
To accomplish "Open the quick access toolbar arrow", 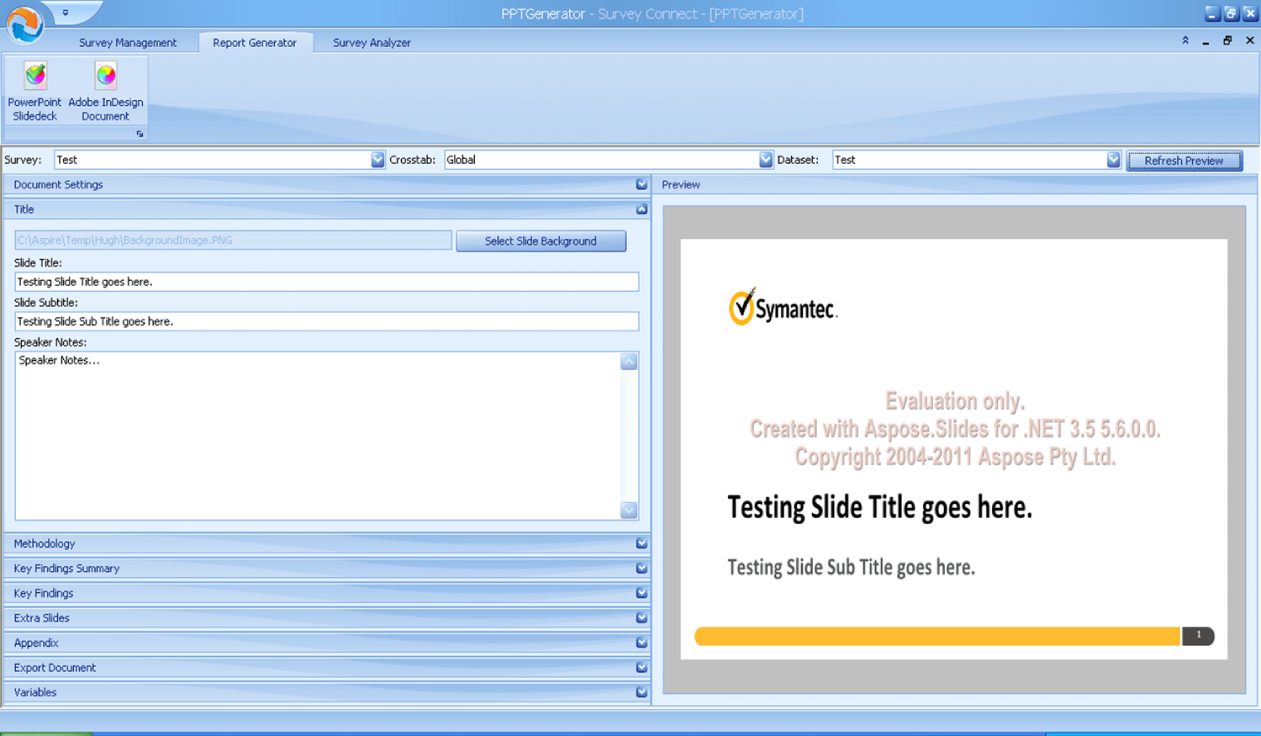I will [x=65, y=13].
